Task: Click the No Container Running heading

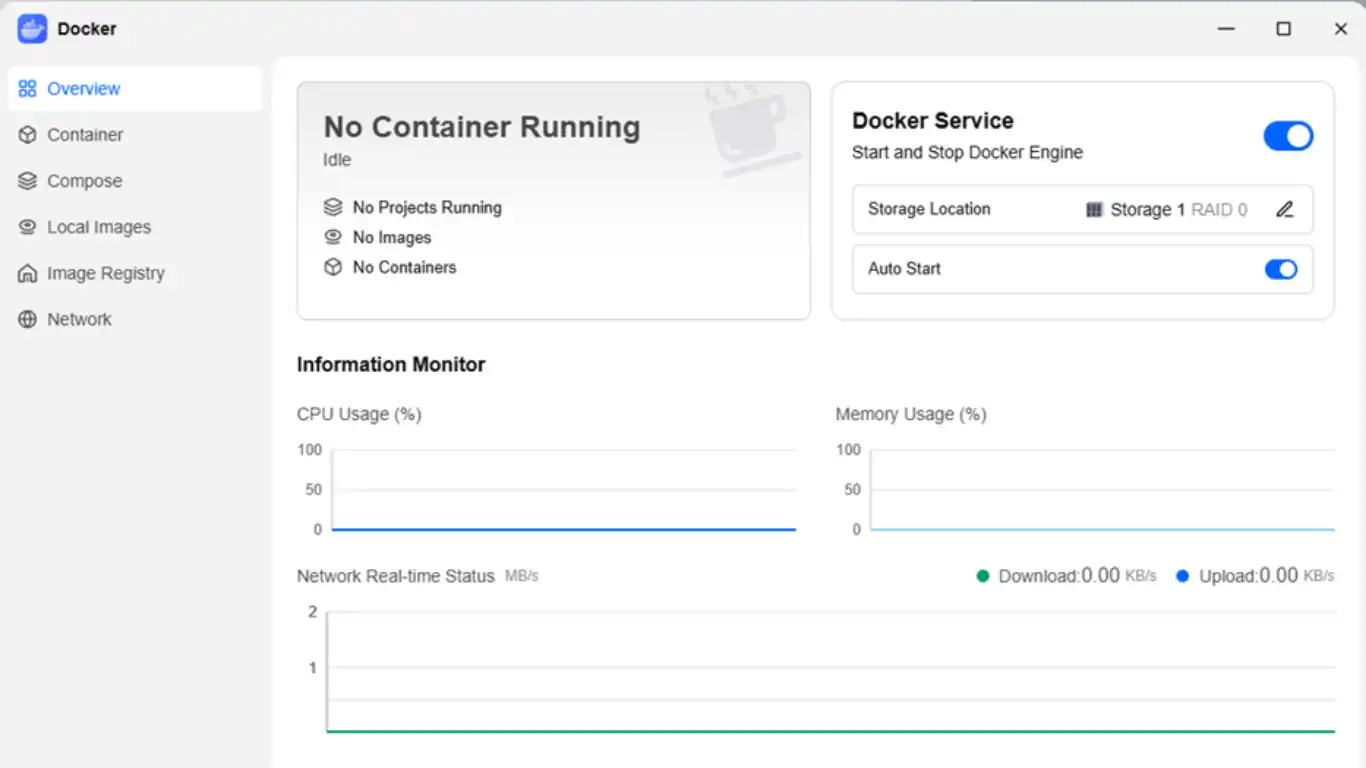Action: pyautogui.click(x=482, y=127)
